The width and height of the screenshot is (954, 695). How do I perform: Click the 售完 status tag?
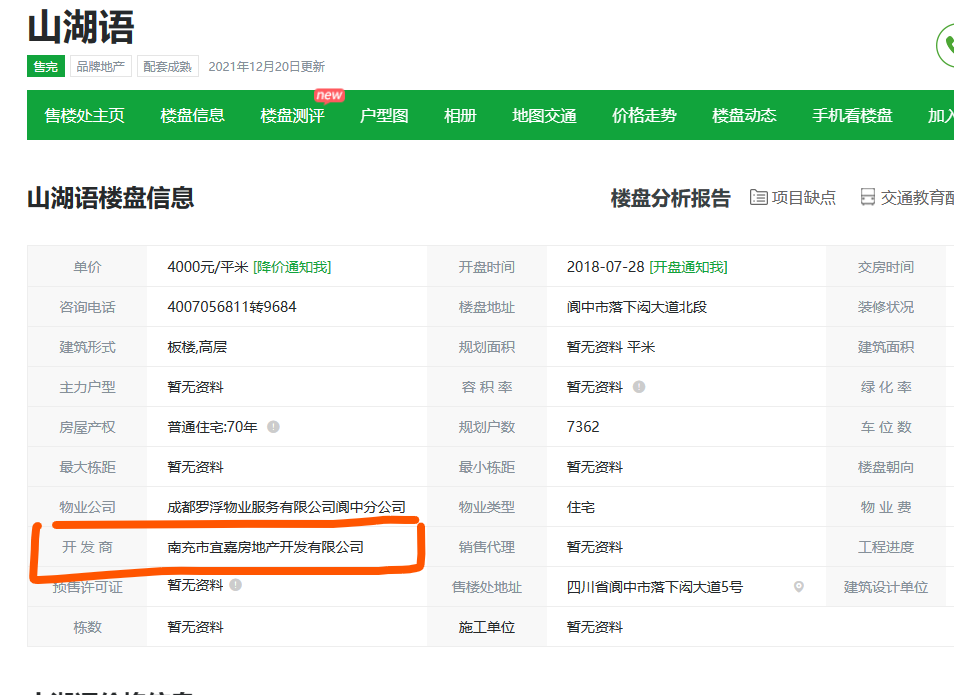(x=46, y=66)
